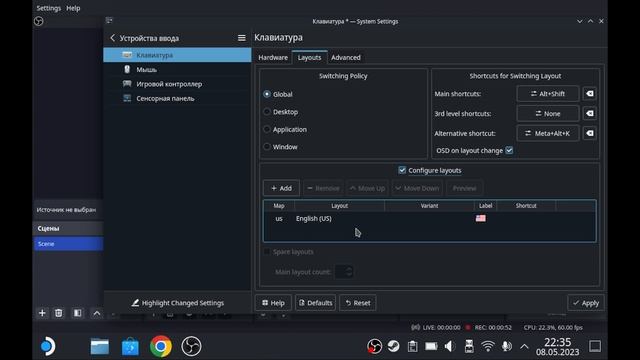Go back via arrow beside Устройства ввода
Viewport: 640px width, 360px height.
click(113, 38)
